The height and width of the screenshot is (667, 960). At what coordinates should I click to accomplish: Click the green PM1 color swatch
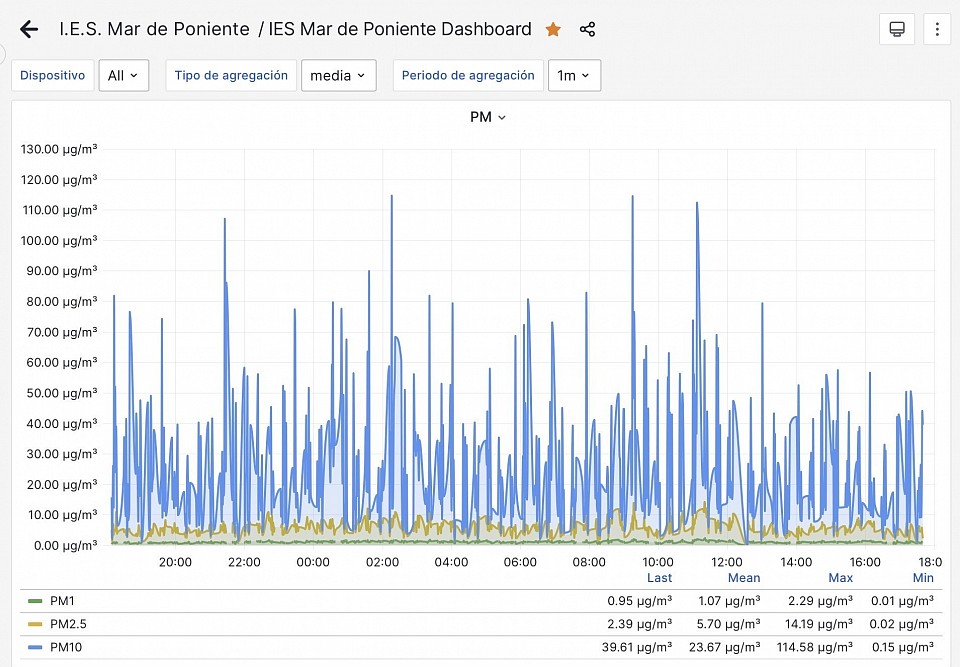(35, 601)
